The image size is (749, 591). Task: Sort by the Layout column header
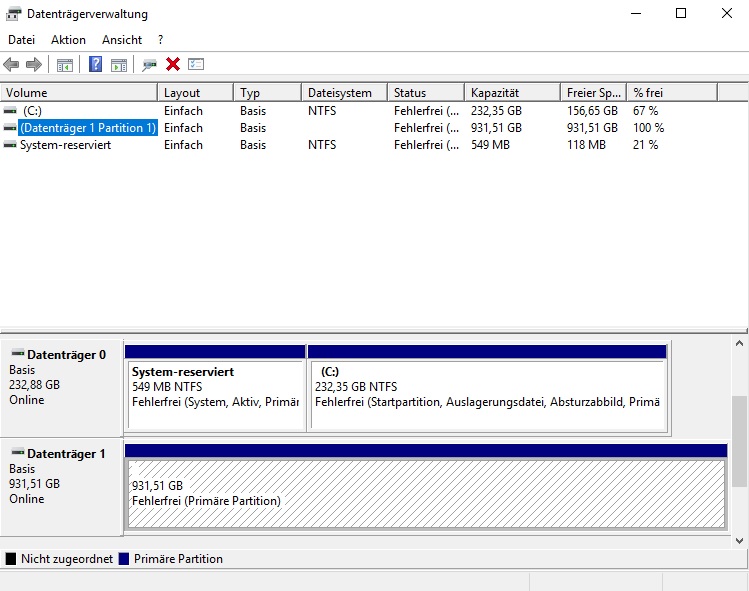pos(195,93)
